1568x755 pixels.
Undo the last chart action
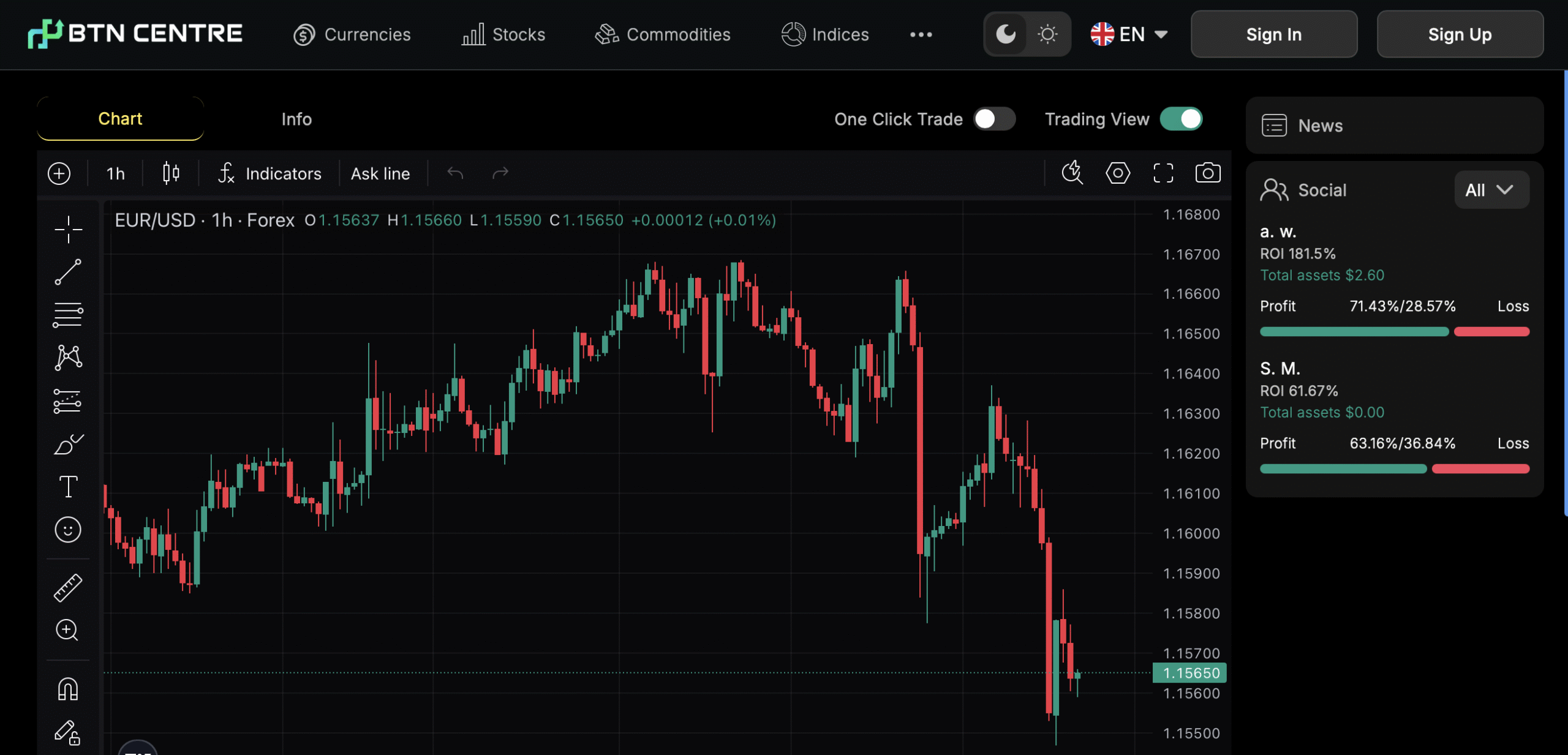point(454,173)
